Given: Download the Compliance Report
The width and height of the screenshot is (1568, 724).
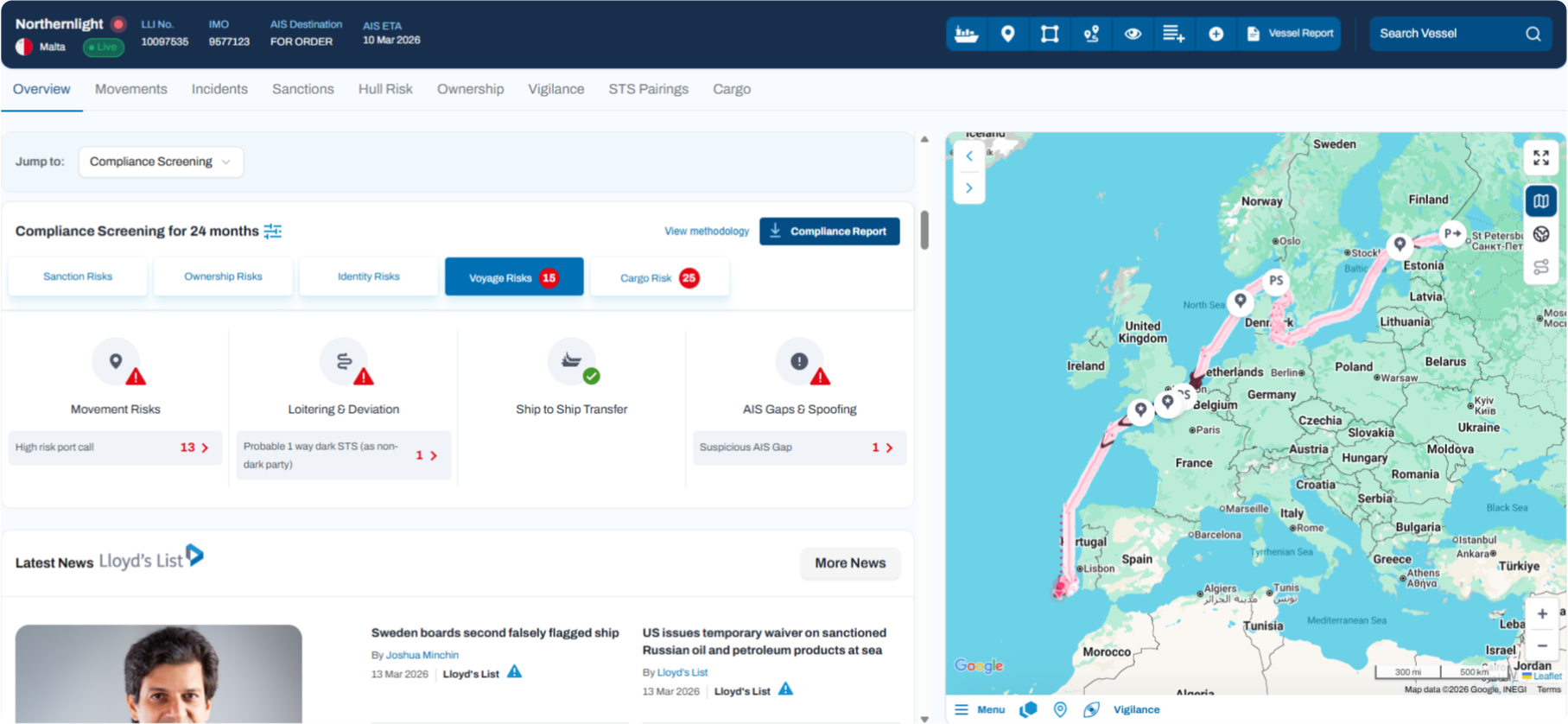Looking at the screenshot, I should [x=828, y=232].
